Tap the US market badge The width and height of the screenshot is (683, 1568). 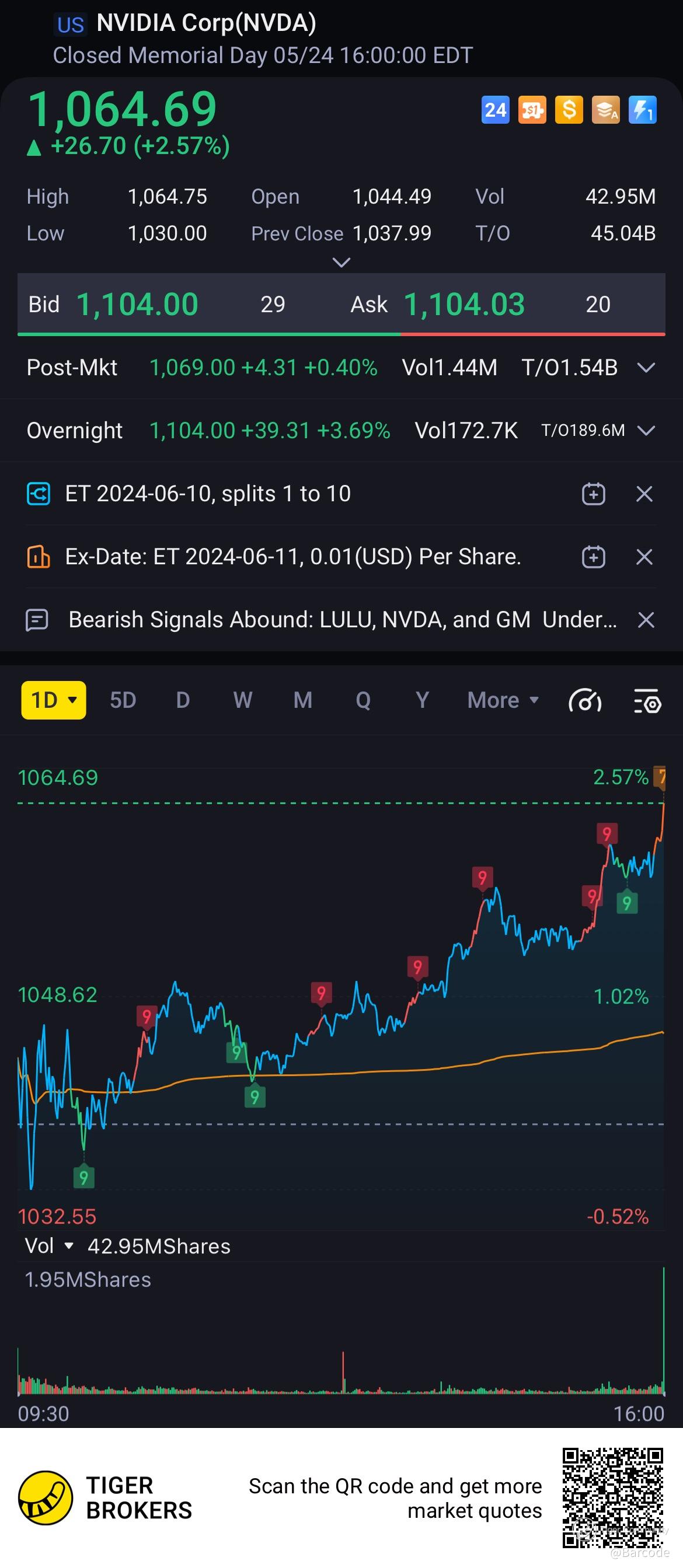point(71,25)
